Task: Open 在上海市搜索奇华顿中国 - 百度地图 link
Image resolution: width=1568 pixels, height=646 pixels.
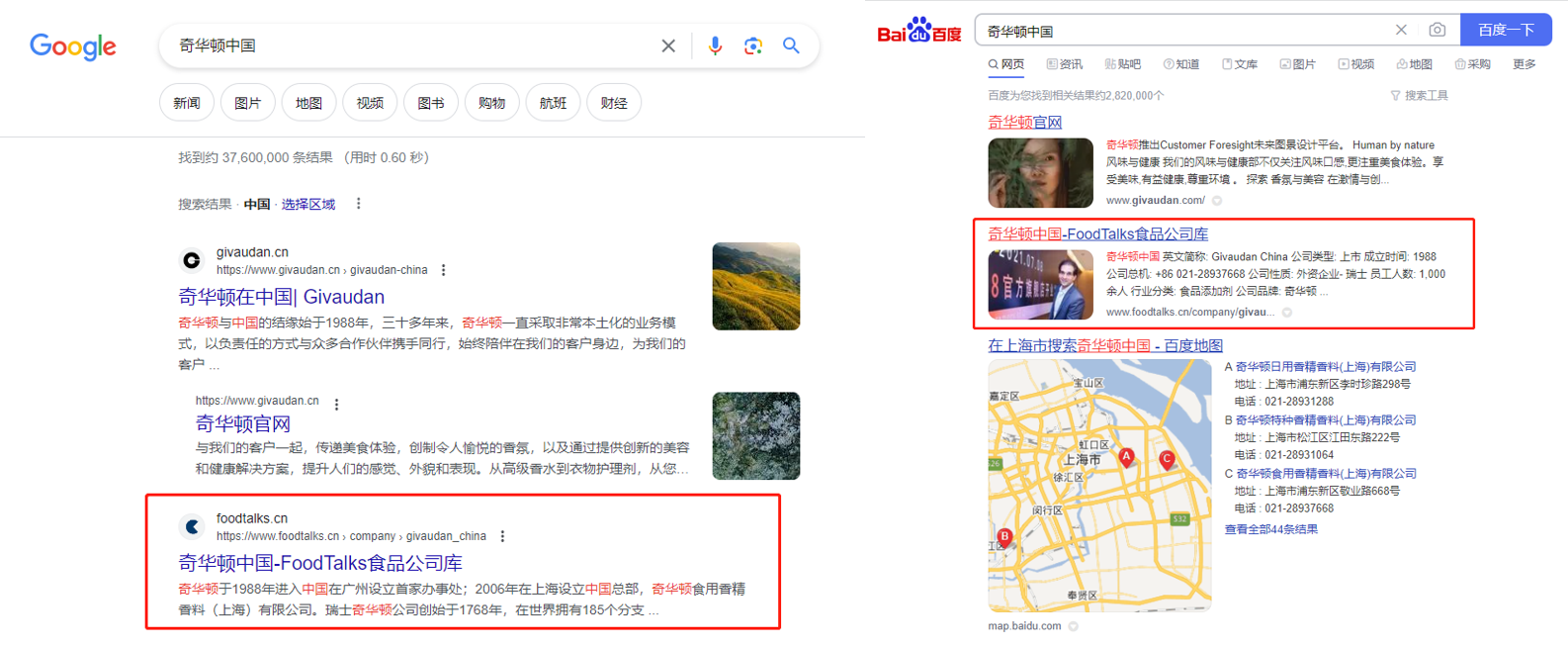Action: (x=1105, y=345)
